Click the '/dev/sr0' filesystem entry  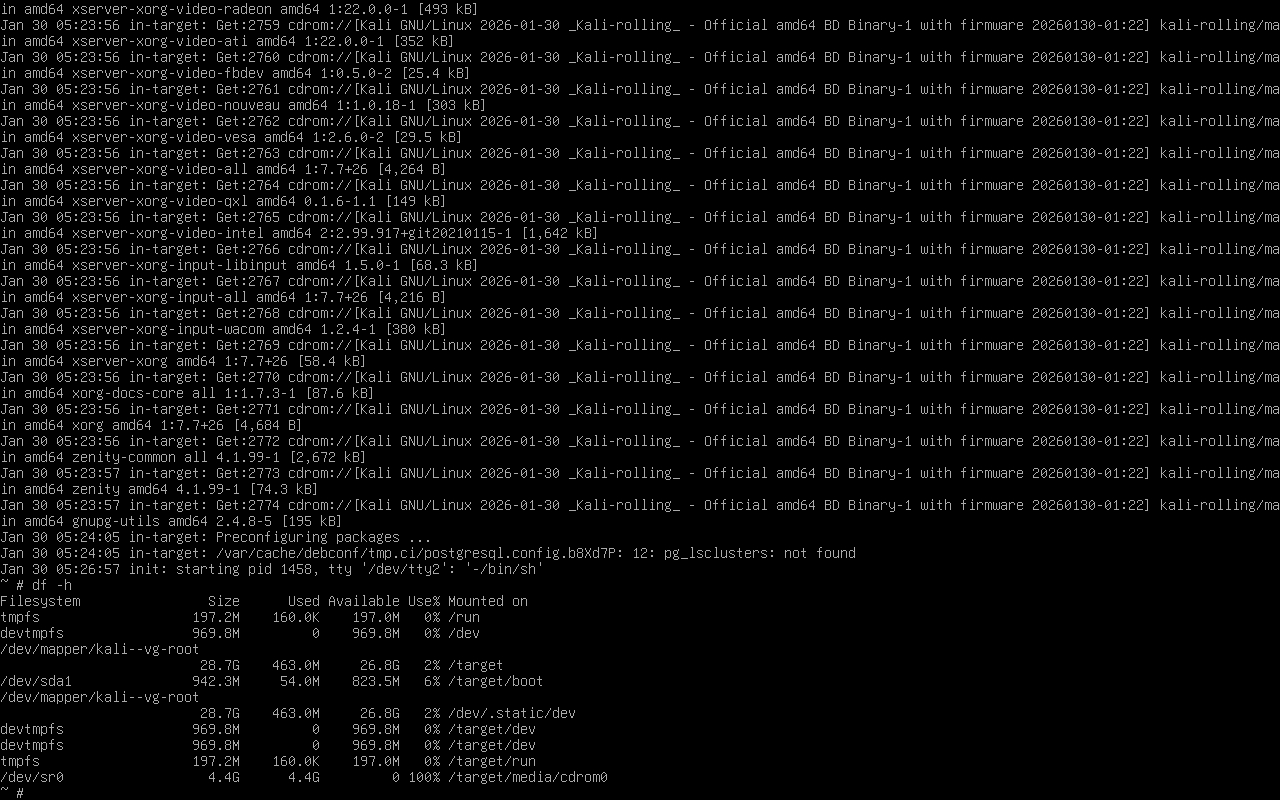tap(32, 777)
